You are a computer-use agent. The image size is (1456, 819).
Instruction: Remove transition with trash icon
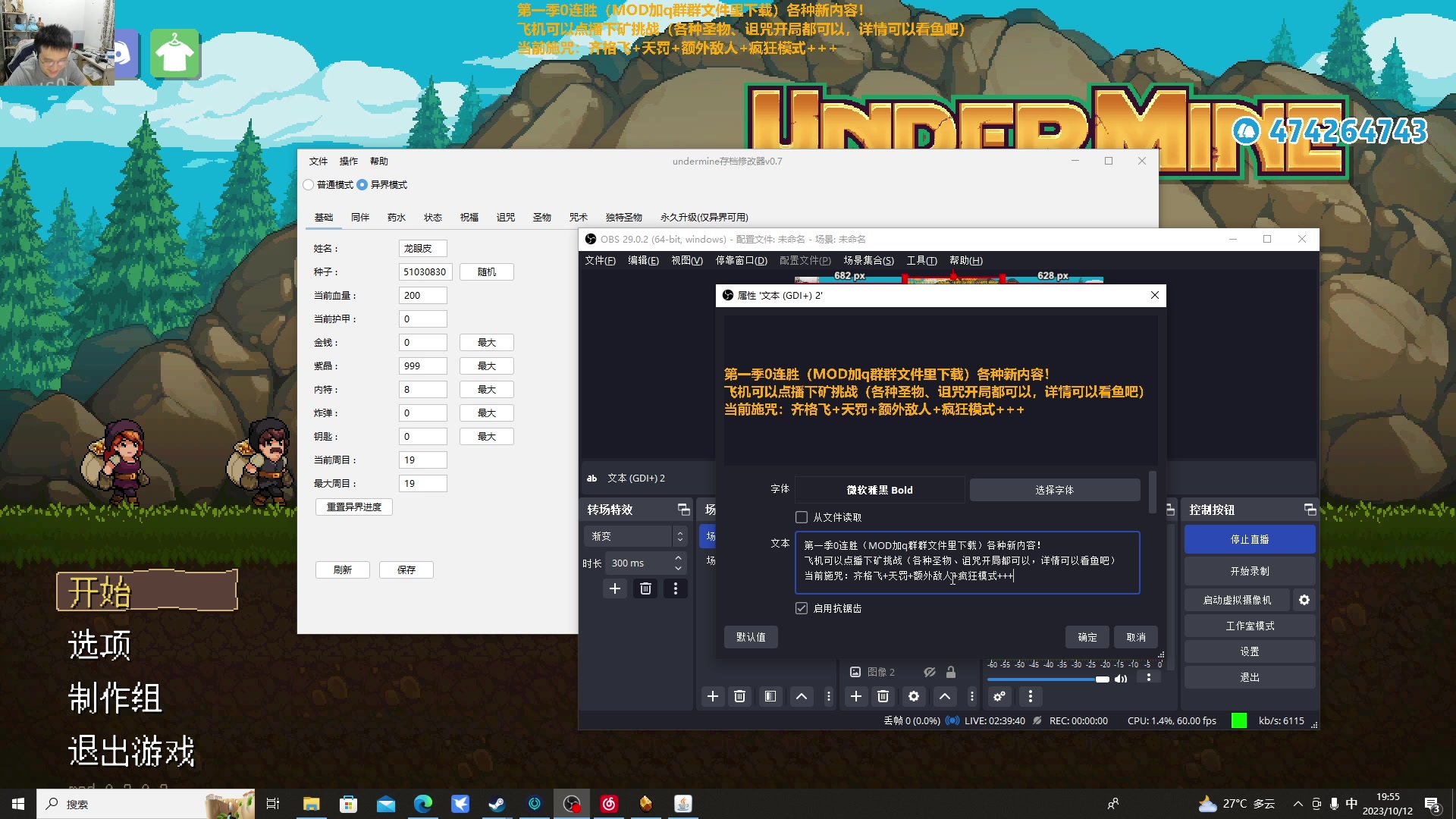(645, 588)
